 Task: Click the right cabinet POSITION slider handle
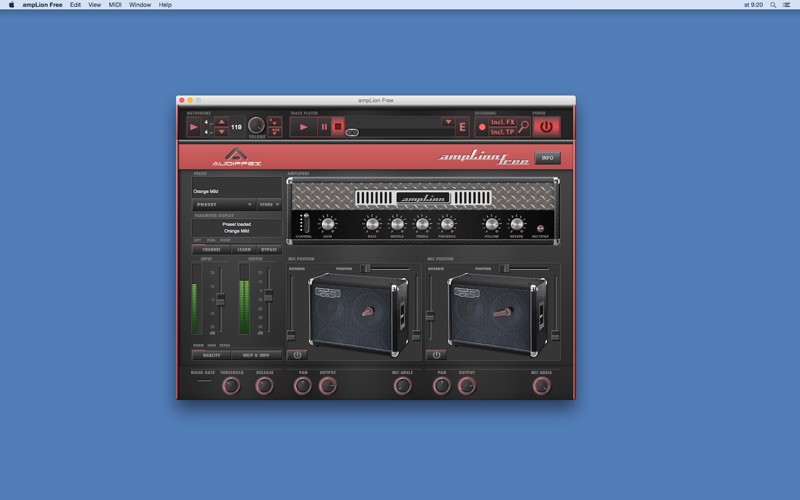tap(504, 268)
